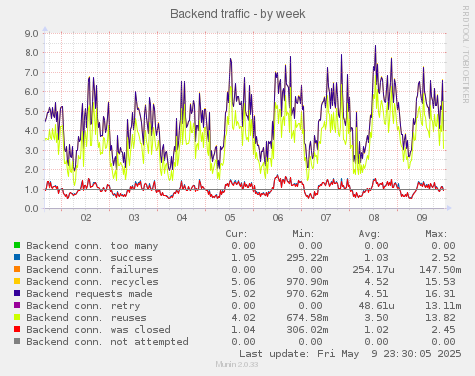Click success max value 2.52
This screenshot has width=475, height=376.
tap(443, 258)
